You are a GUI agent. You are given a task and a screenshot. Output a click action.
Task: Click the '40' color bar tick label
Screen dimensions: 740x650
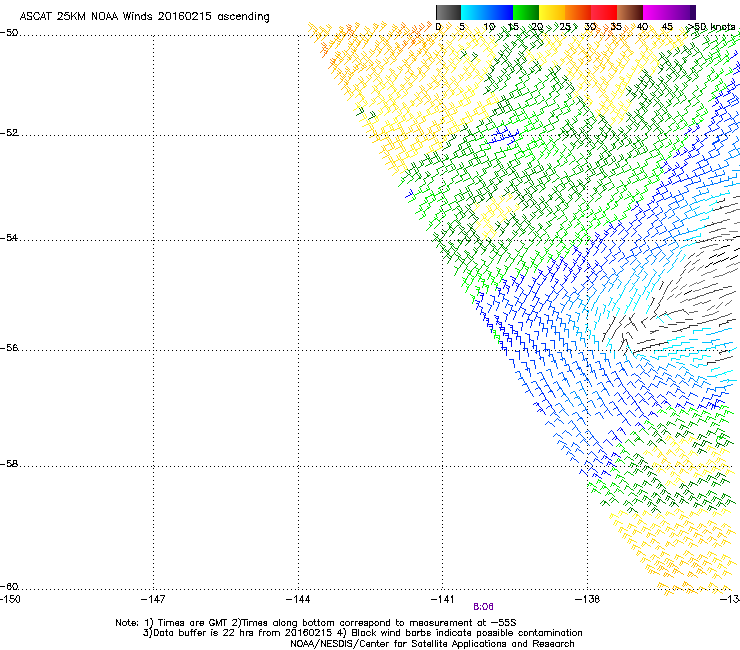point(642,26)
